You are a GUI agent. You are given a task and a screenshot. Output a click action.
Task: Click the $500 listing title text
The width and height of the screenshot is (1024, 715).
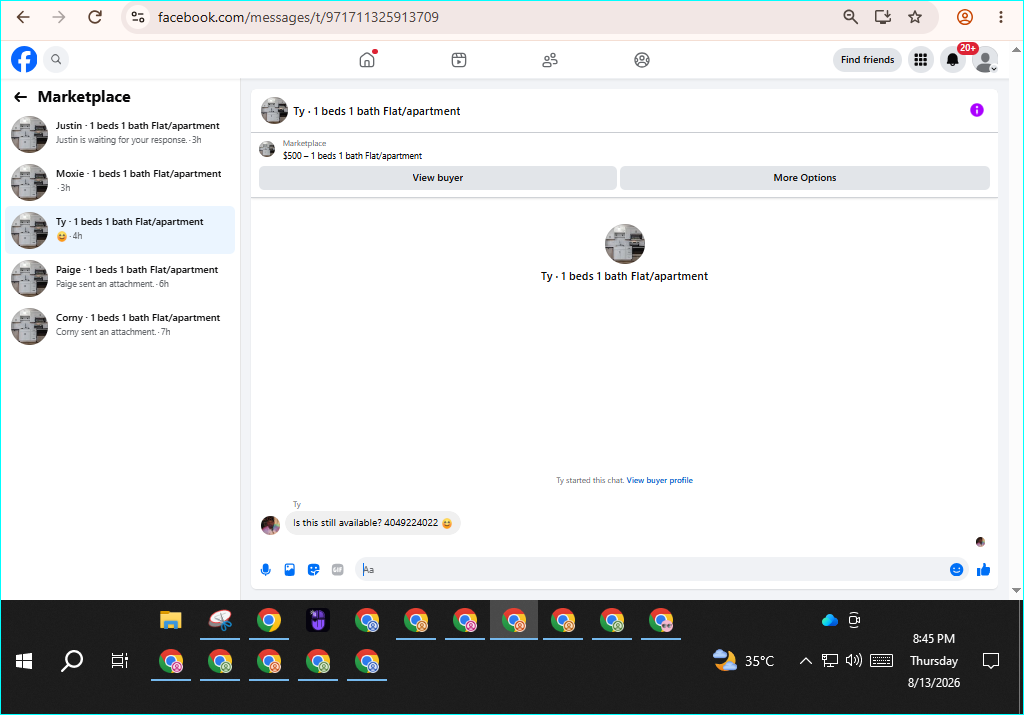pos(352,155)
